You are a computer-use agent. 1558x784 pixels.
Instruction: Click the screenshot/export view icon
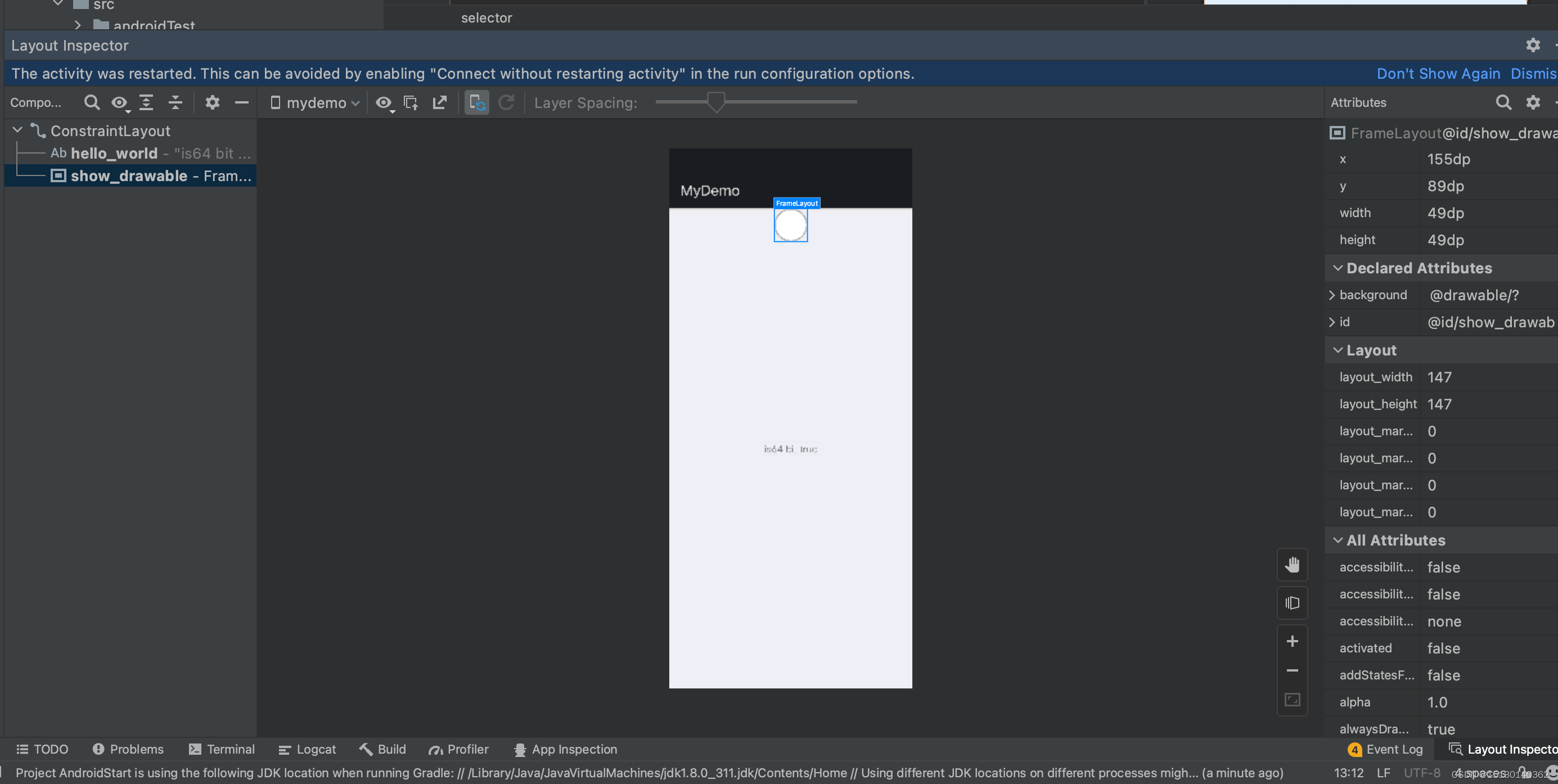pyautogui.click(x=440, y=102)
